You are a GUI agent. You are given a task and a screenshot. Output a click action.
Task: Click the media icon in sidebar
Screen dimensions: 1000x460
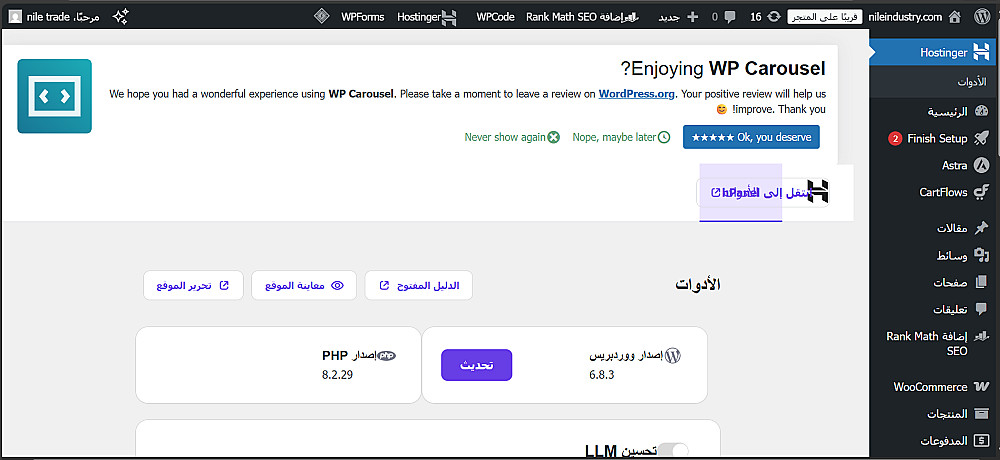982,255
